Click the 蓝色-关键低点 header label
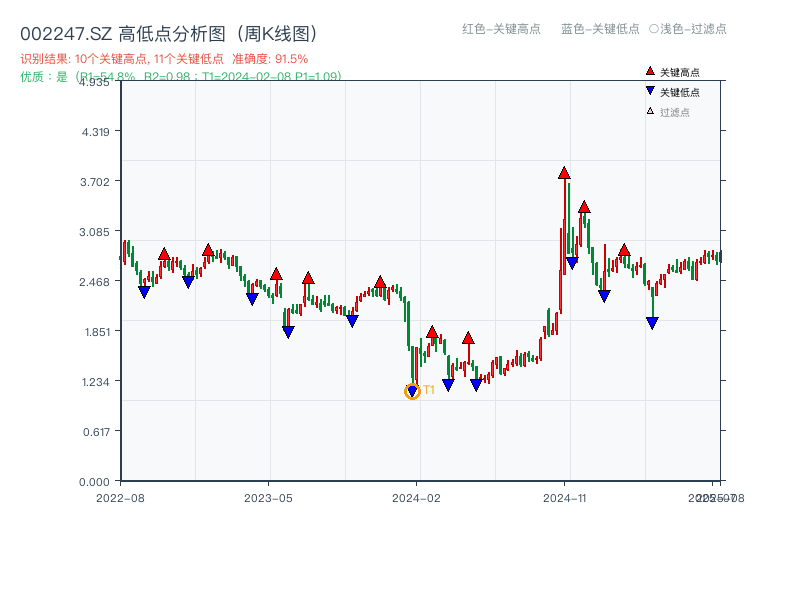This screenshot has width=800, height=600. [x=600, y=29]
